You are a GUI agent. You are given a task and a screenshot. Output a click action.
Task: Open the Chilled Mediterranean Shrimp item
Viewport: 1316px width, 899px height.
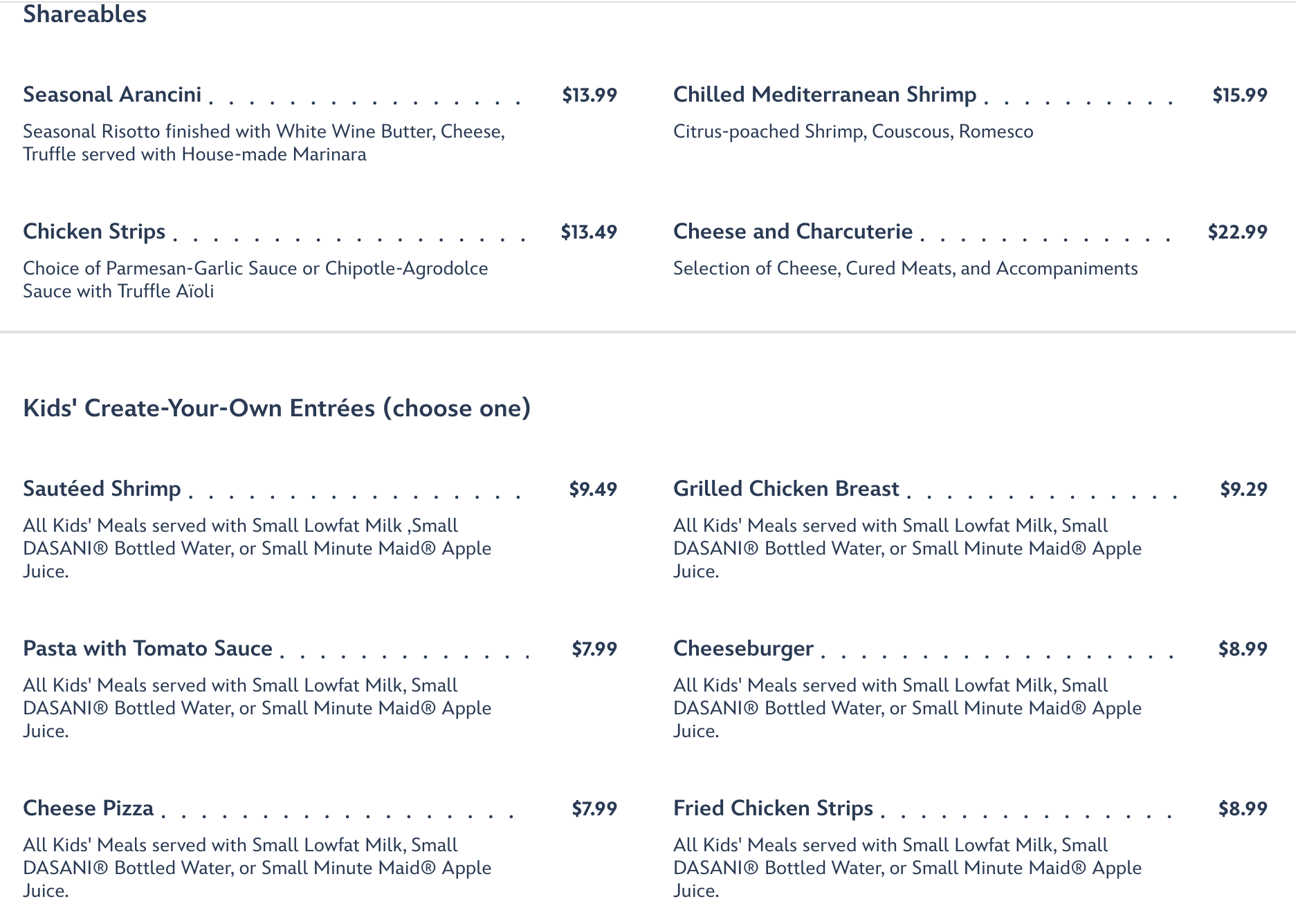pyautogui.click(x=825, y=95)
